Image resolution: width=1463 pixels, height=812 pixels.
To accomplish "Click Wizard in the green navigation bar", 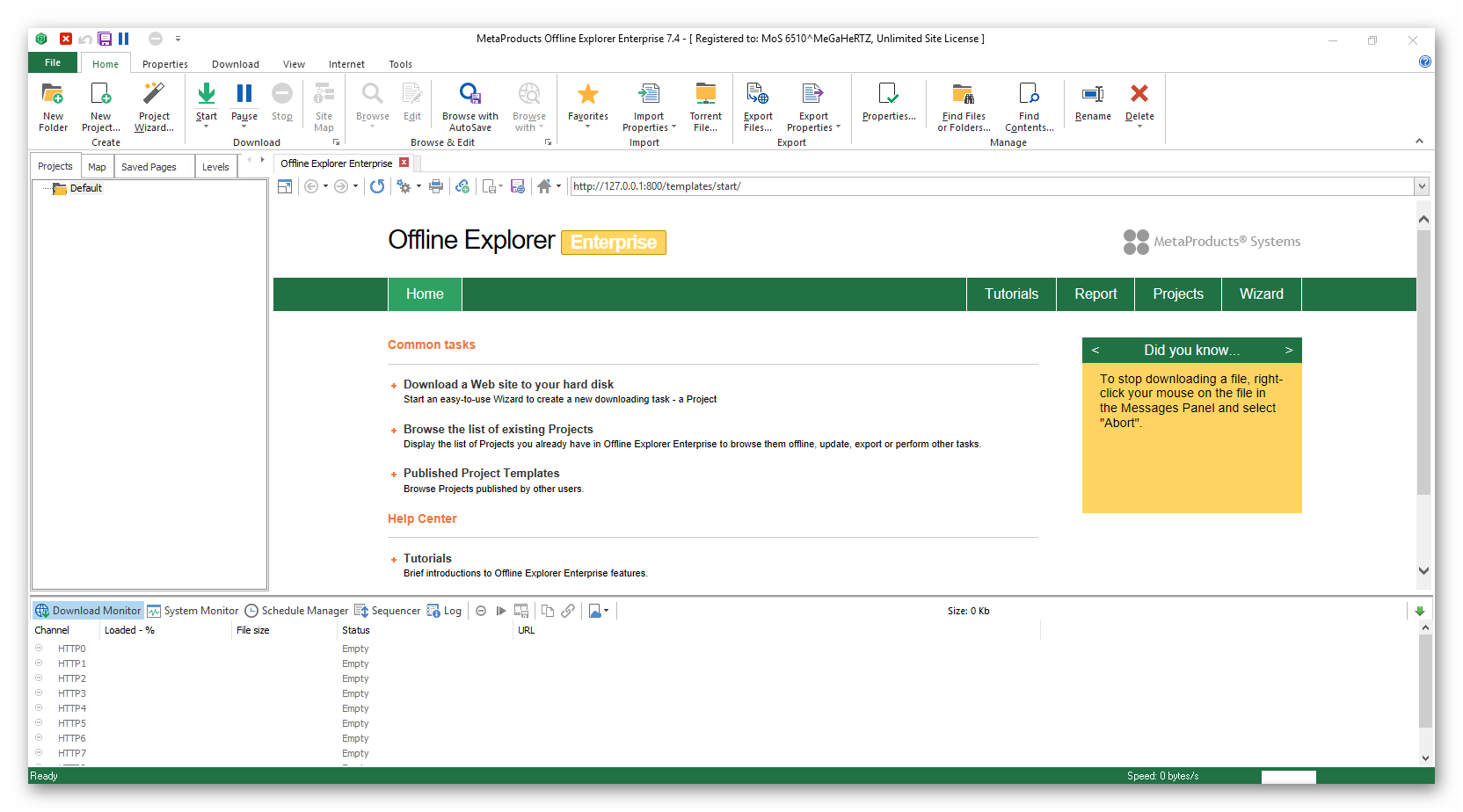I will click(1262, 294).
